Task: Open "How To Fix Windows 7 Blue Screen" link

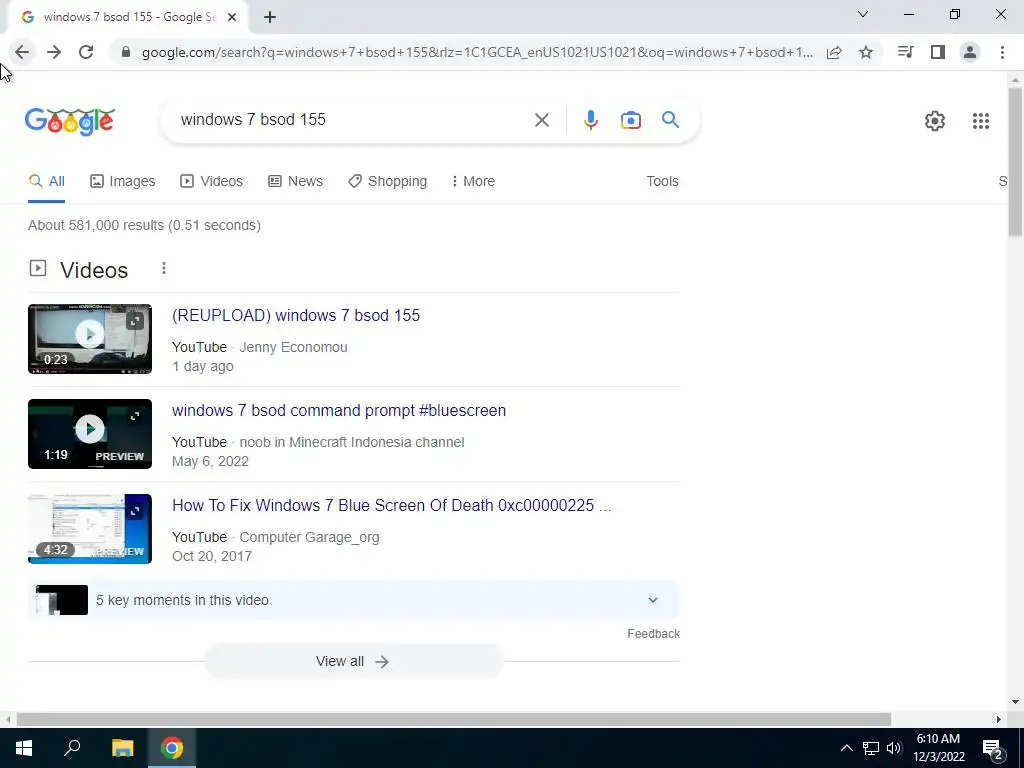Action: pos(392,505)
